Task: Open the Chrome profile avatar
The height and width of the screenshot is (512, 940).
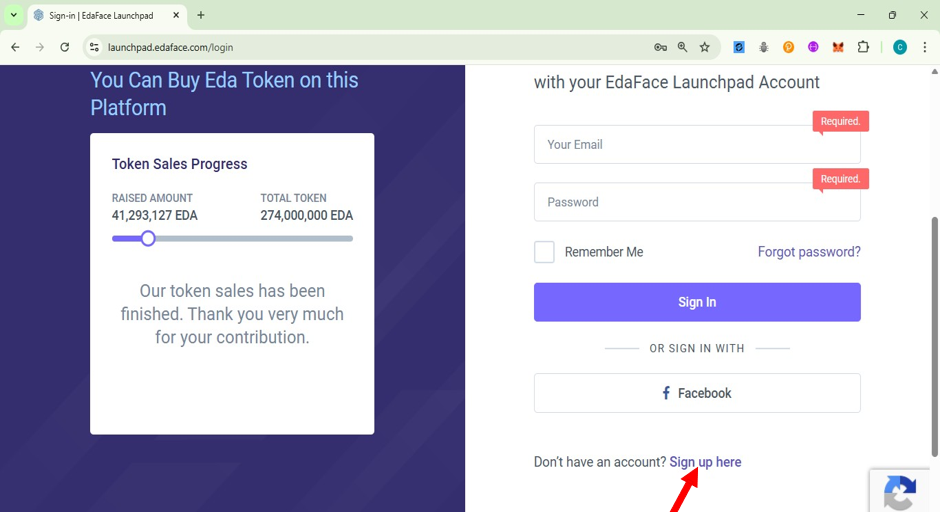Action: click(x=900, y=47)
